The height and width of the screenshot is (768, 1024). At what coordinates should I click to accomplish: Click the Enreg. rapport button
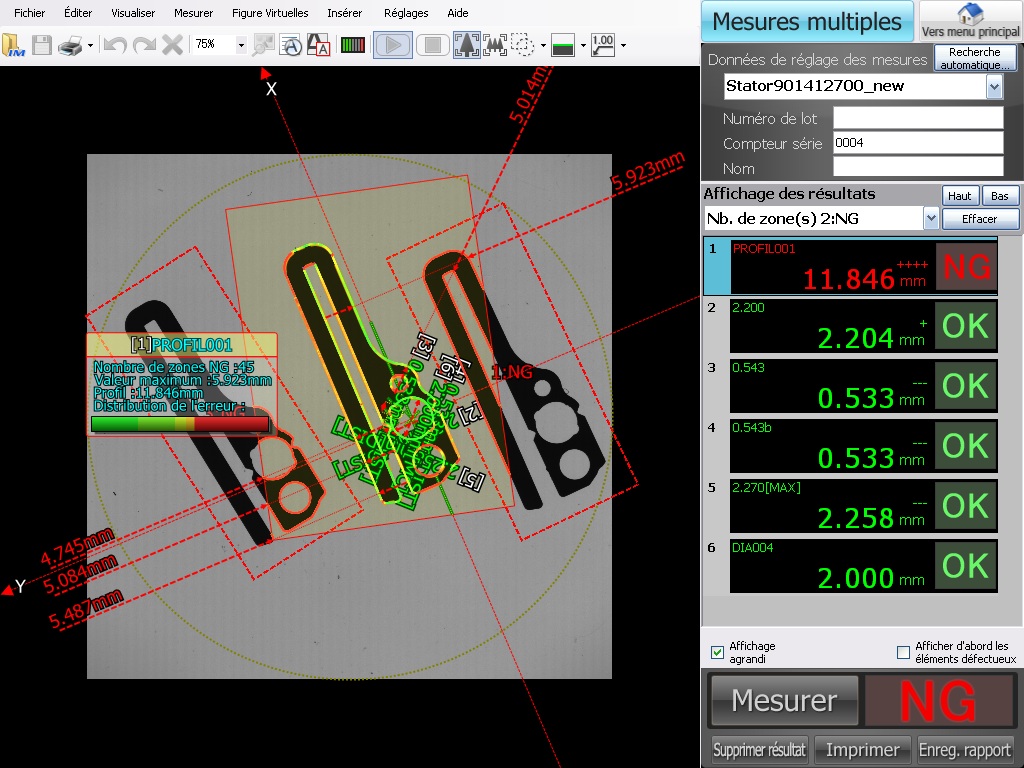[965, 750]
